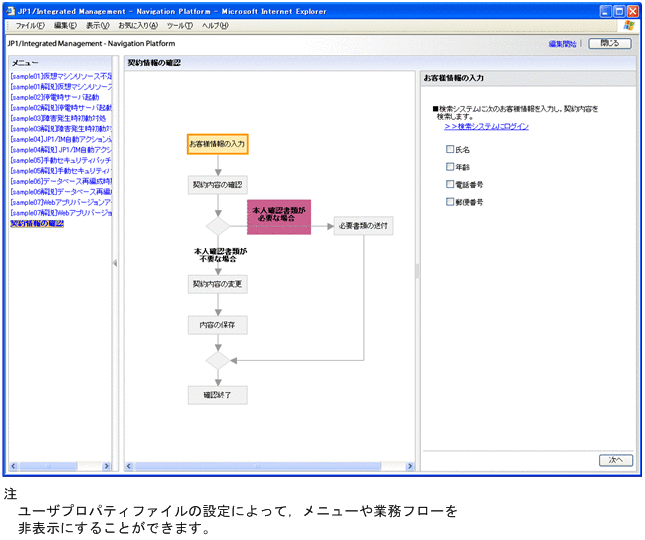The image size is (645, 540).
Task: Collapse the メニュー panel with the arrow handle
Action: click(x=115, y=263)
